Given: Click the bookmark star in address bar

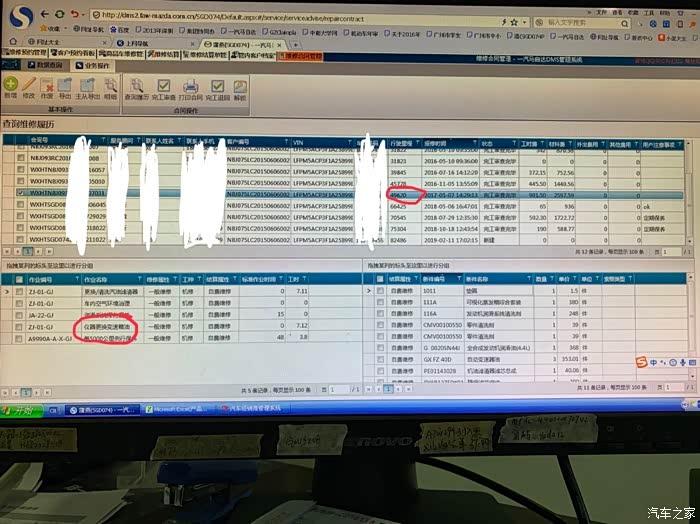Looking at the screenshot, I should (514, 21).
